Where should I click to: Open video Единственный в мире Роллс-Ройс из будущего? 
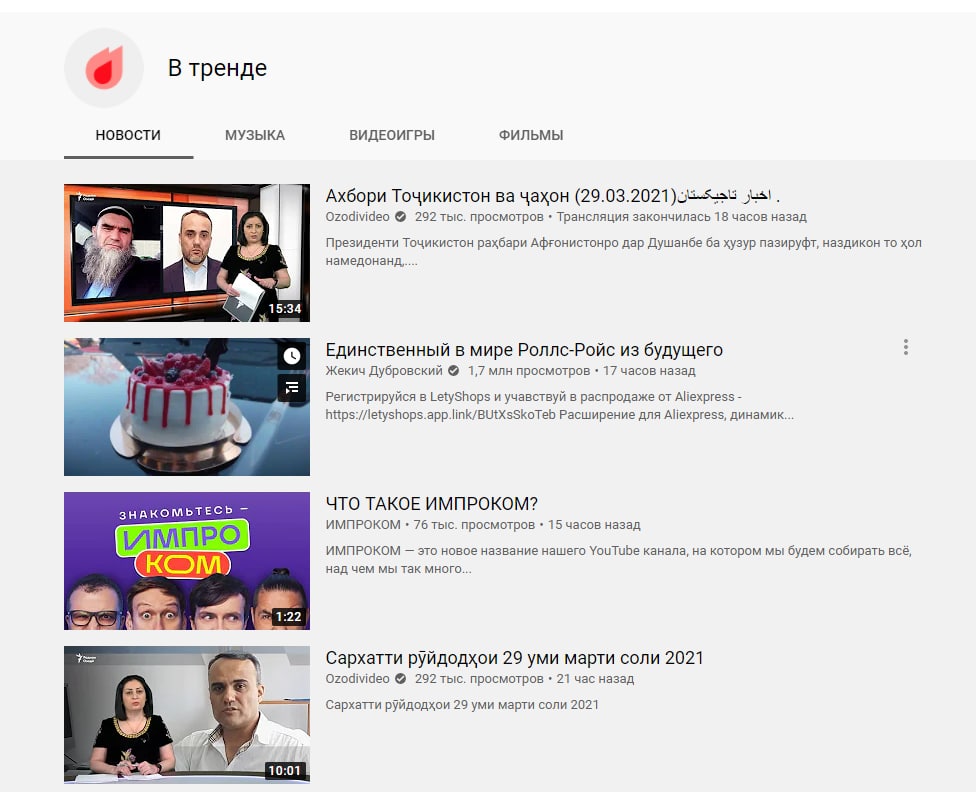point(524,350)
